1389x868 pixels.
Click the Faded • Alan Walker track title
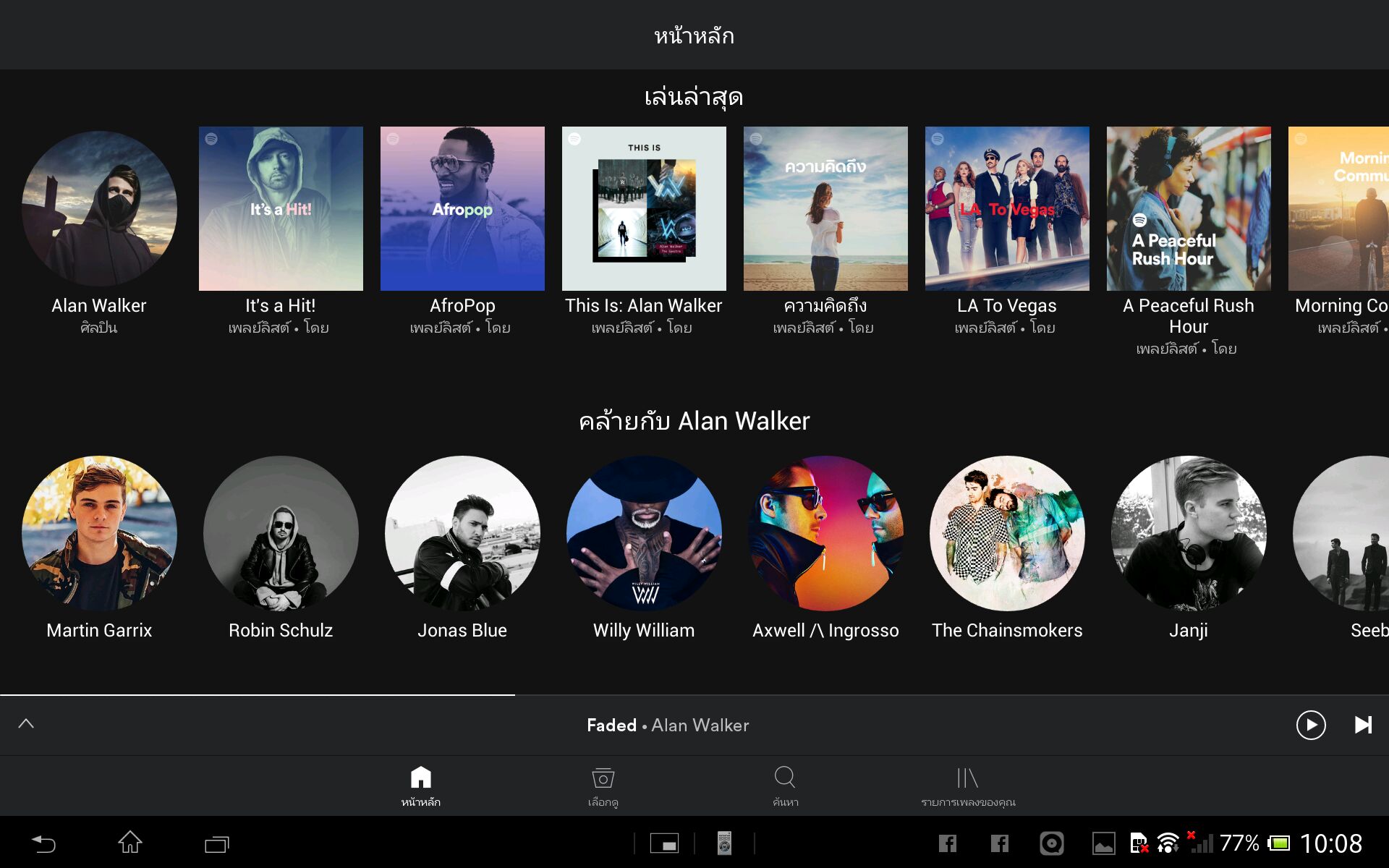click(668, 725)
